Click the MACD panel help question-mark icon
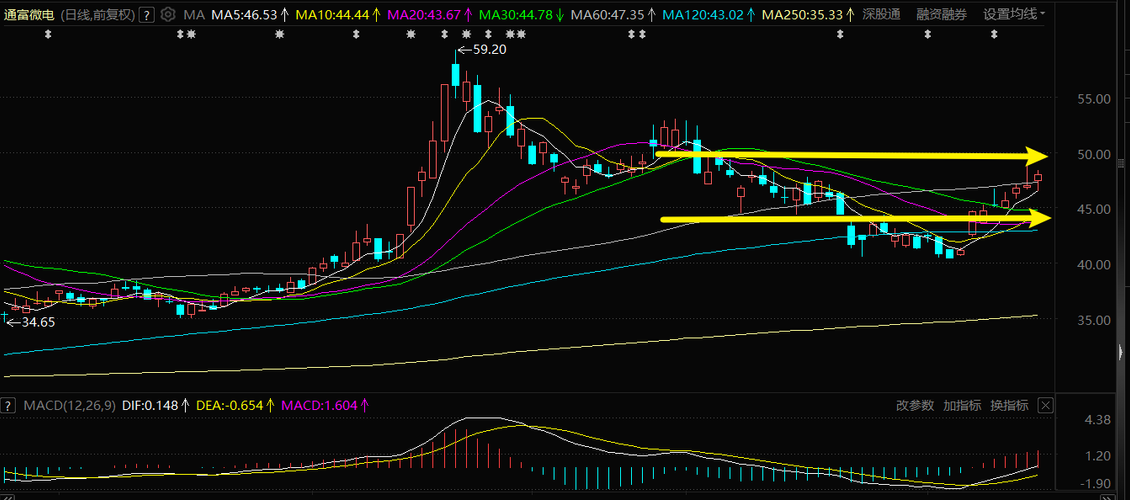This screenshot has width=1130, height=500. [8, 406]
